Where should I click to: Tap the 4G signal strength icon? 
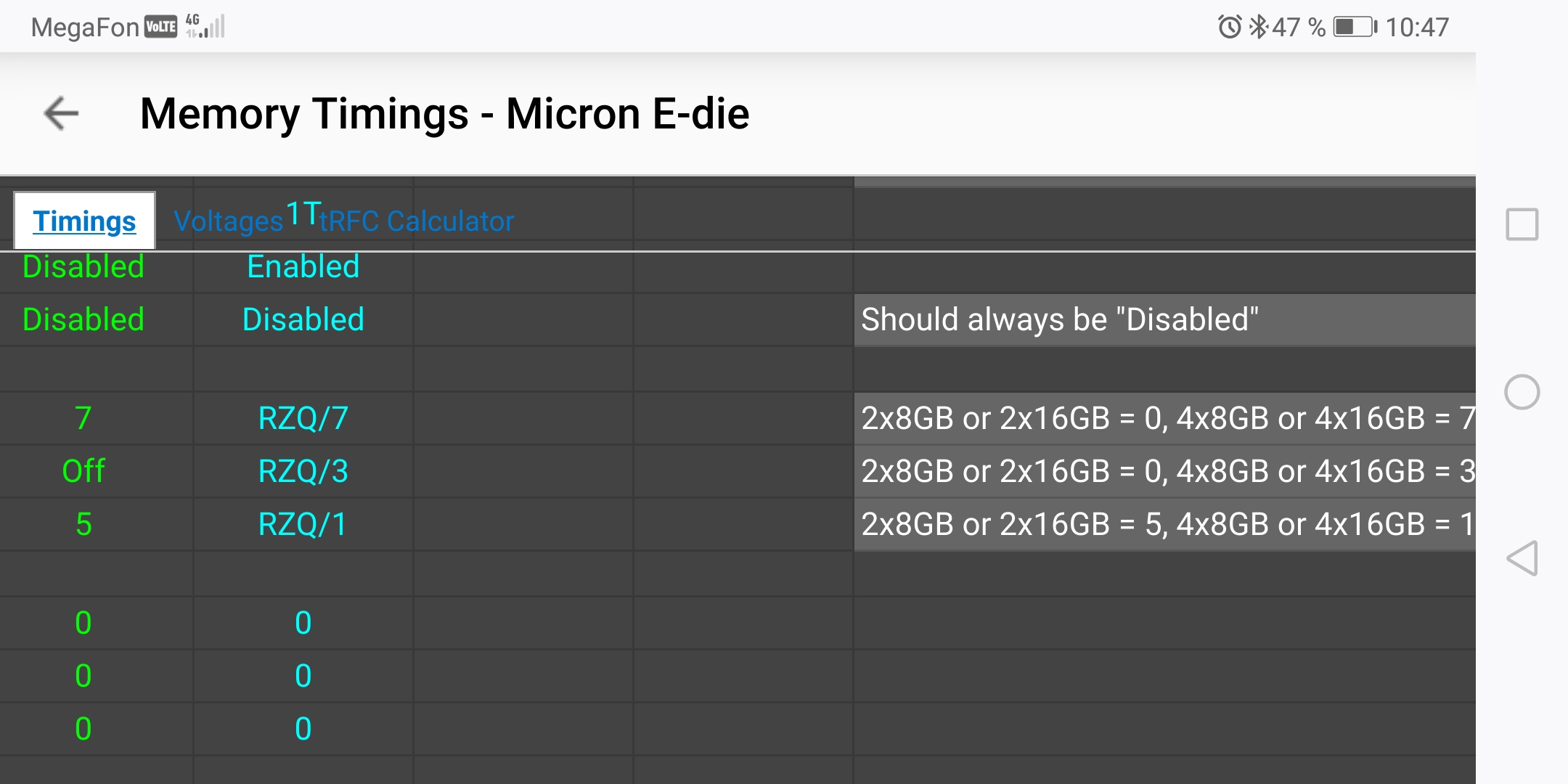pos(205,26)
